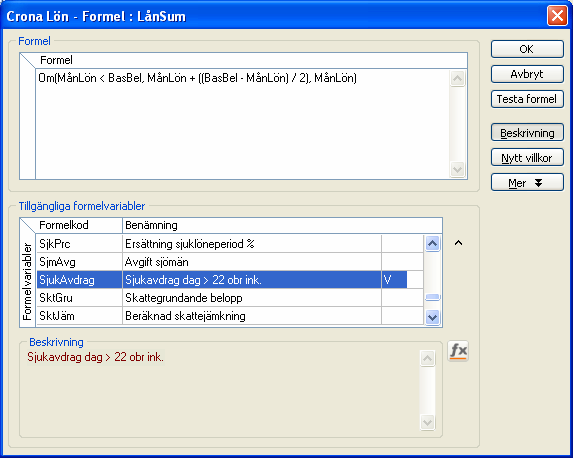
Task: Click 'Beräknad skattejämkning' cell
Action: (252, 316)
